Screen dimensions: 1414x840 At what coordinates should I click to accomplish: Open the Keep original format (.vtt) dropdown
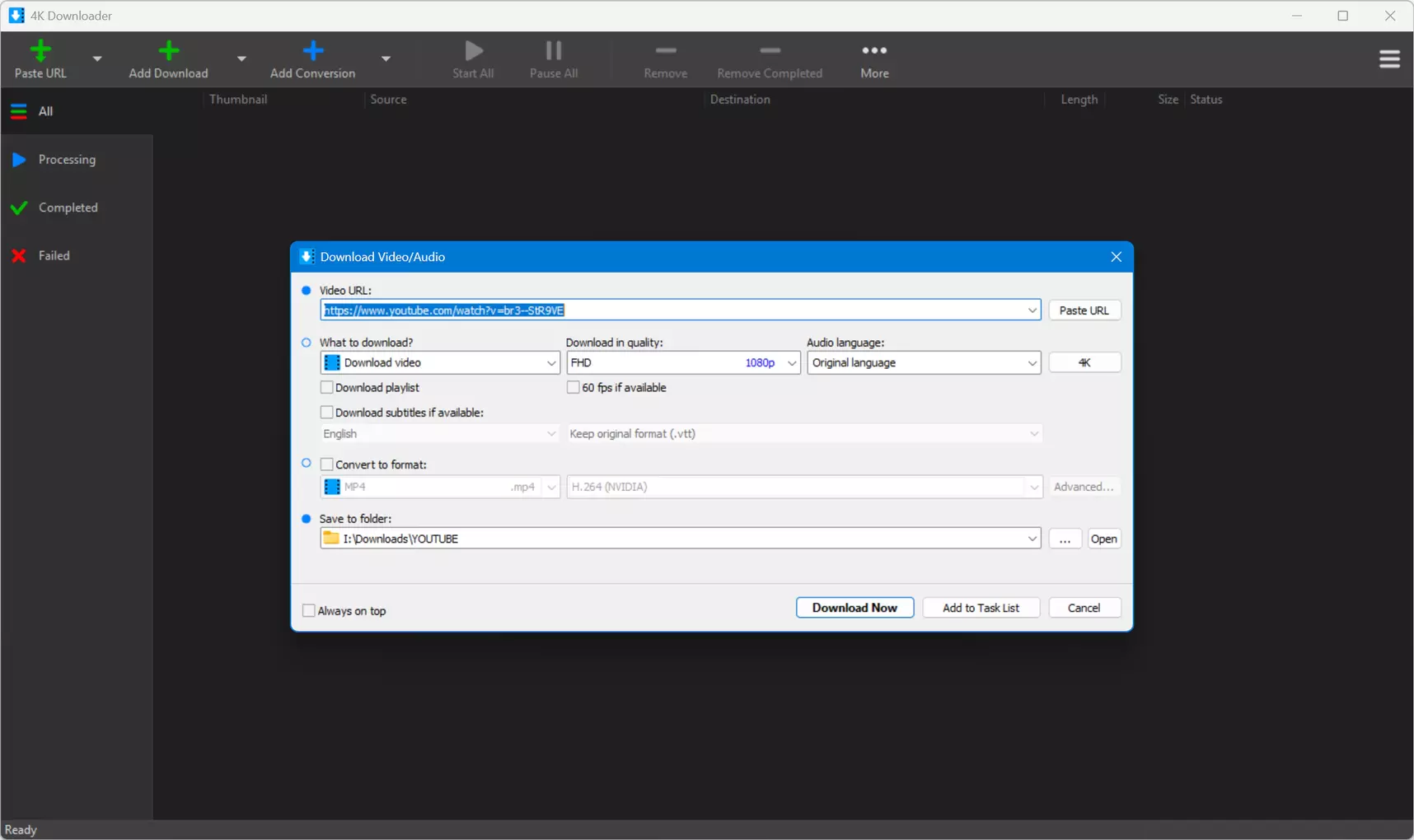click(804, 434)
